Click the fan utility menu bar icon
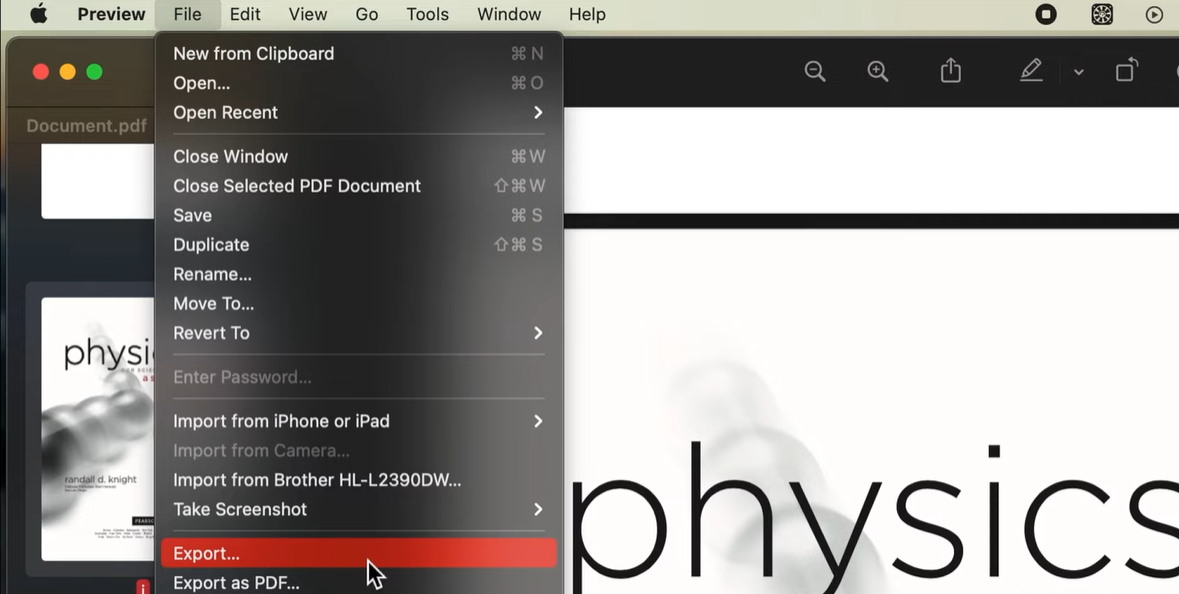Viewport: 1179px width, 594px height. (x=1101, y=14)
